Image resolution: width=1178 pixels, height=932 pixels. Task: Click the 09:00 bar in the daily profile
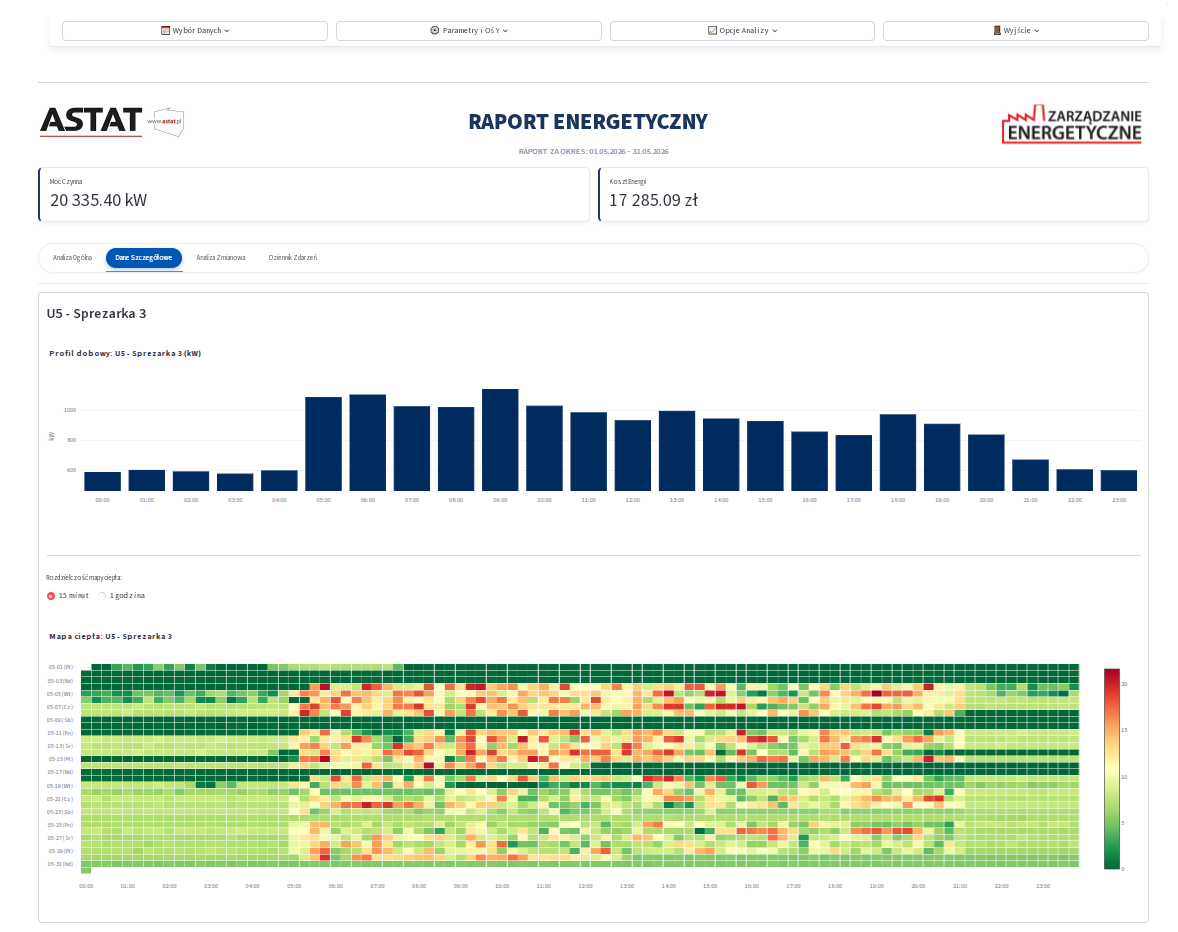pyautogui.click(x=500, y=440)
